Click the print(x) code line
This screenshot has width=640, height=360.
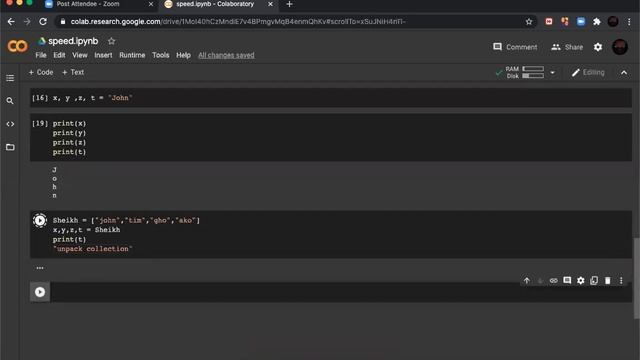pyautogui.click(x=69, y=123)
